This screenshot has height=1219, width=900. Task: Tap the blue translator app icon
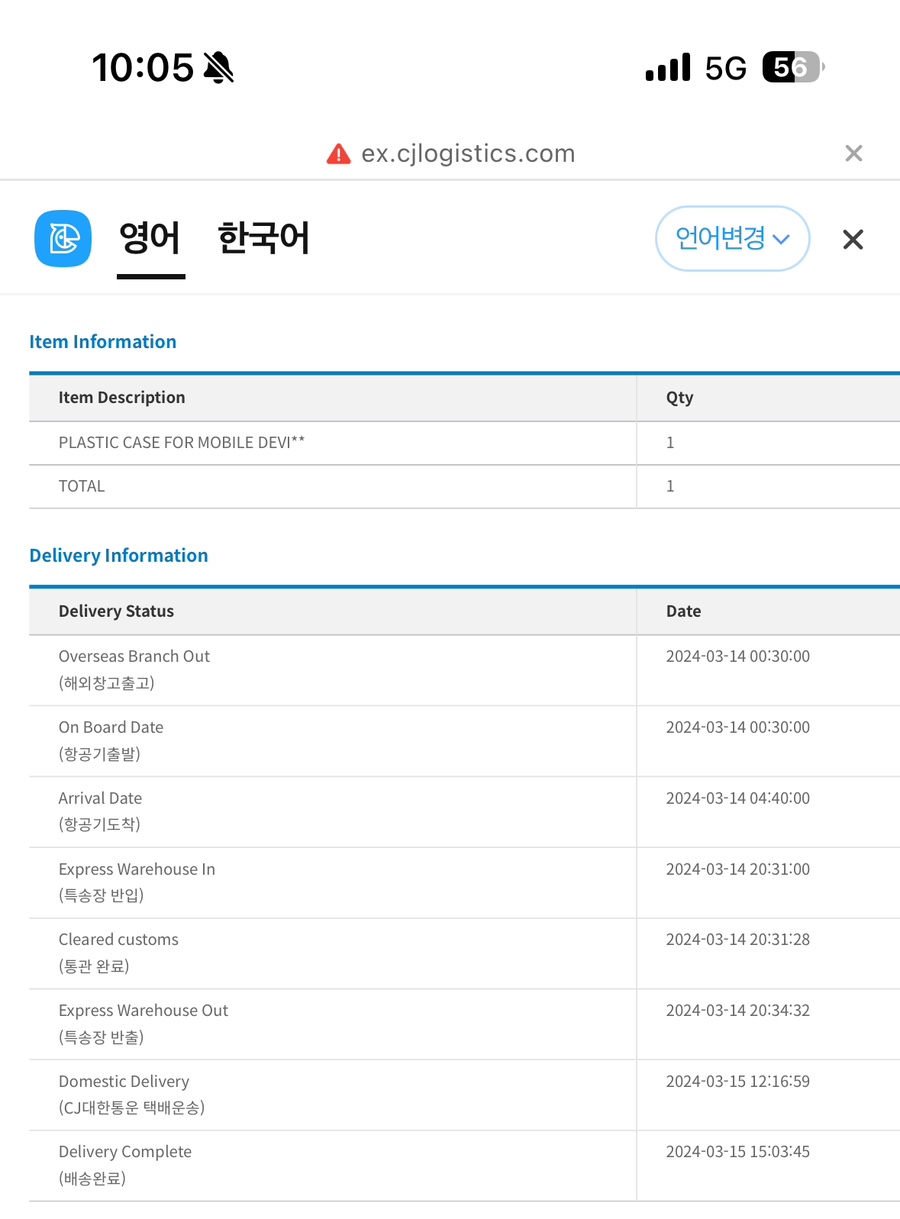(x=63, y=239)
